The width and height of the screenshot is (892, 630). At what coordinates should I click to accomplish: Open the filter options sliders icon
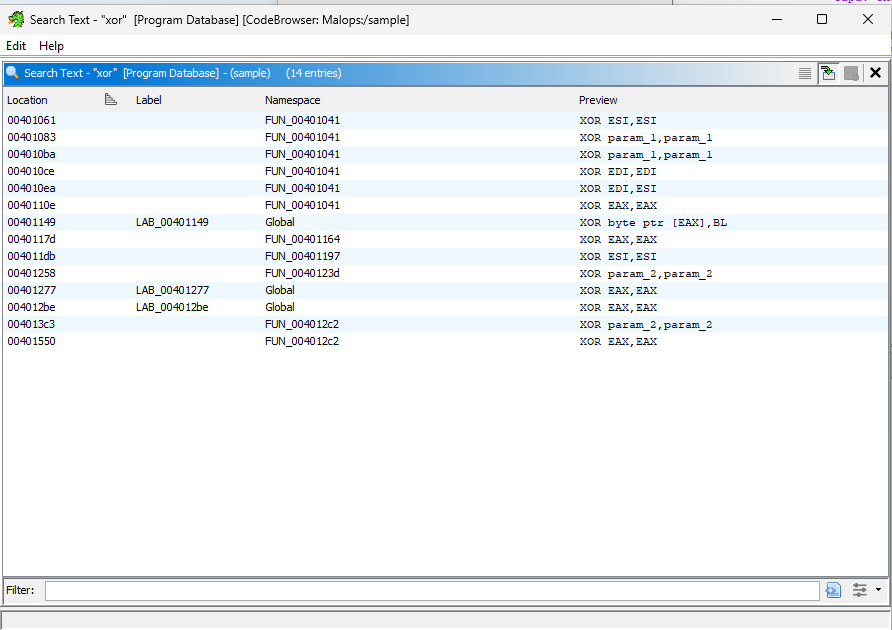tap(859, 591)
